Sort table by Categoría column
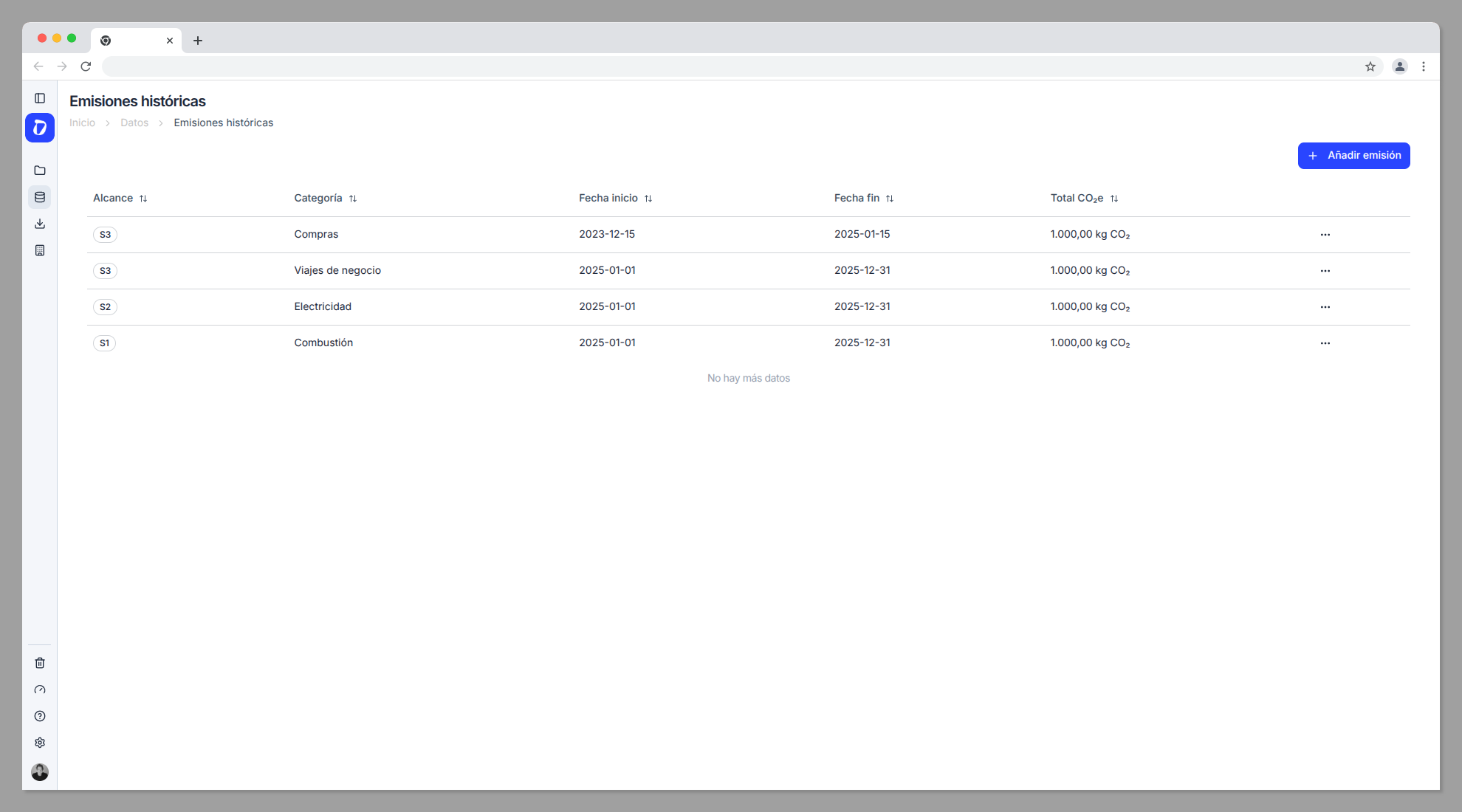Image resolution: width=1462 pixels, height=812 pixels. point(353,199)
